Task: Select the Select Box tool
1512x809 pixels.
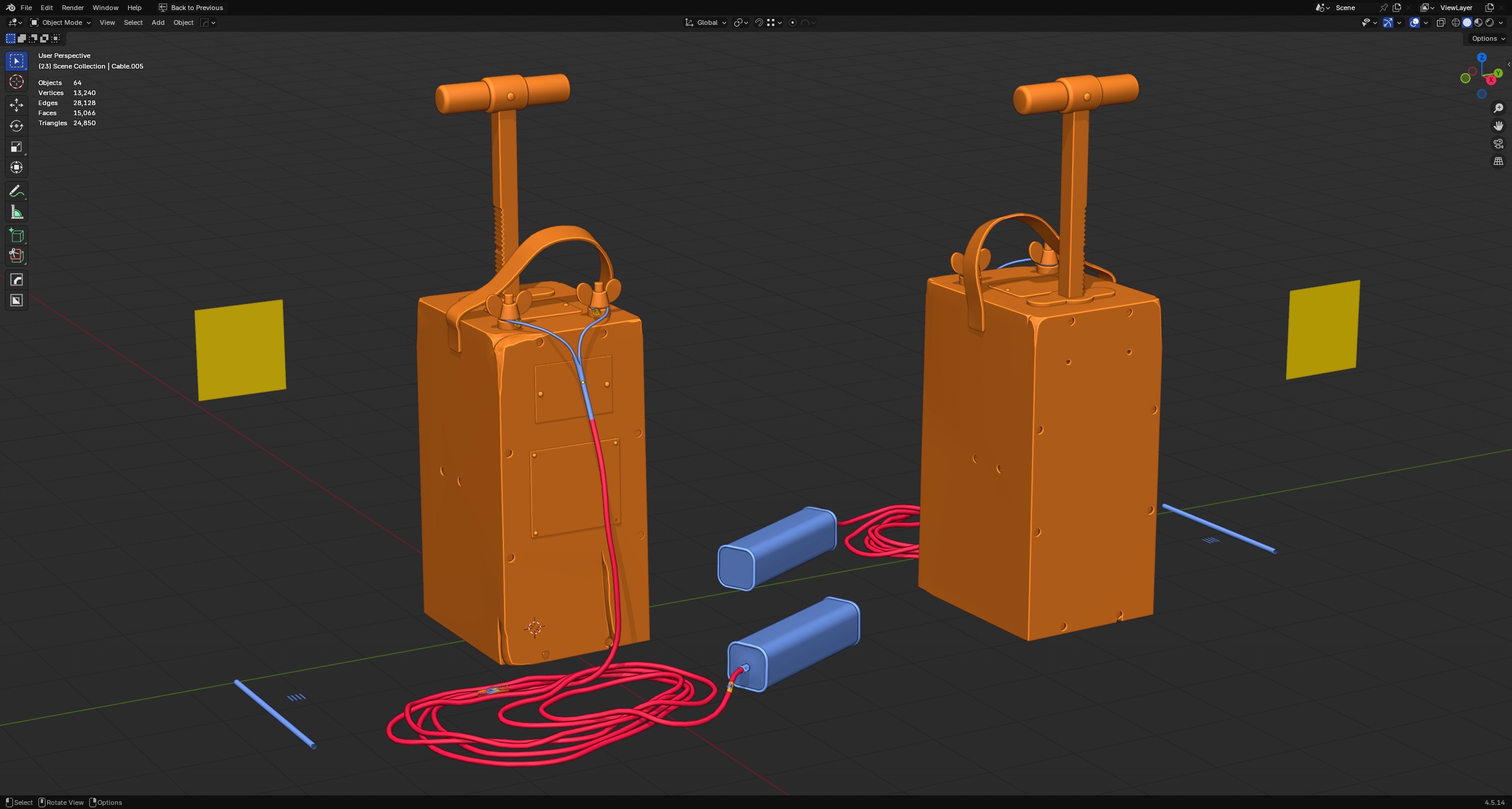Action: tap(17, 61)
